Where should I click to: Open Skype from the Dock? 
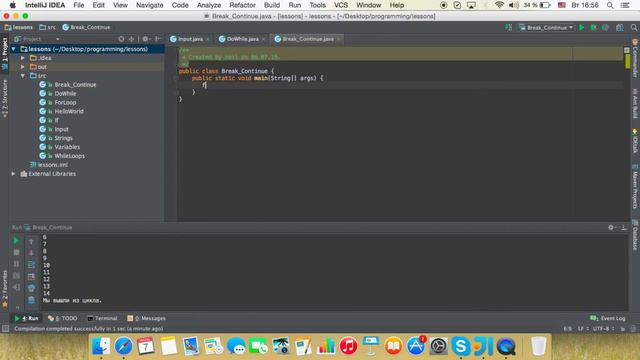click(461, 347)
